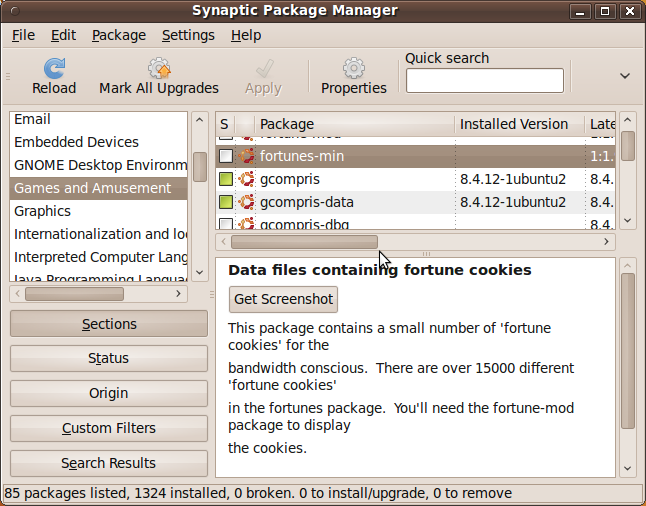Switch to Origin filter view

[x=109, y=394]
